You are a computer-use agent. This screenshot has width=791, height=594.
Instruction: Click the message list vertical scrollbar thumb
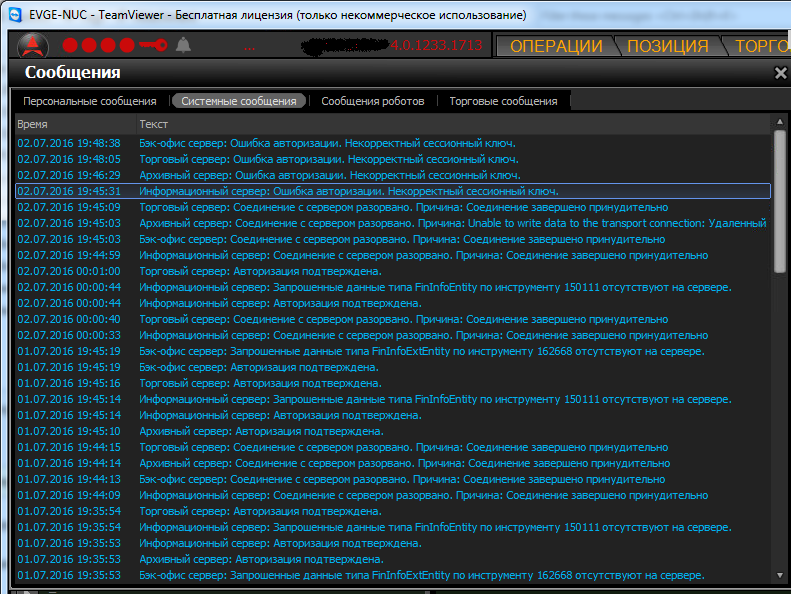(x=780, y=200)
